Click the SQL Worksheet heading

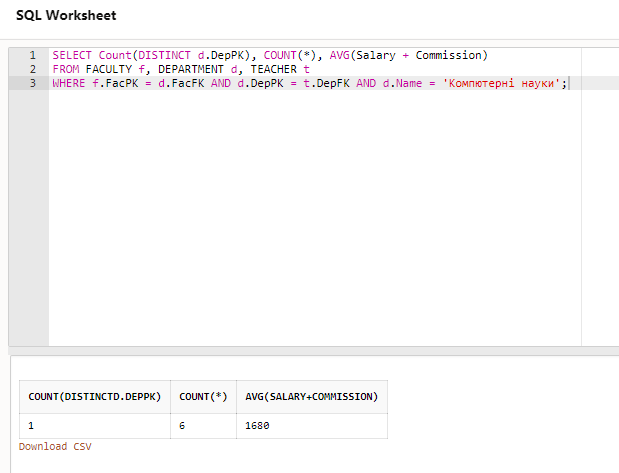(x=66, y=16)
